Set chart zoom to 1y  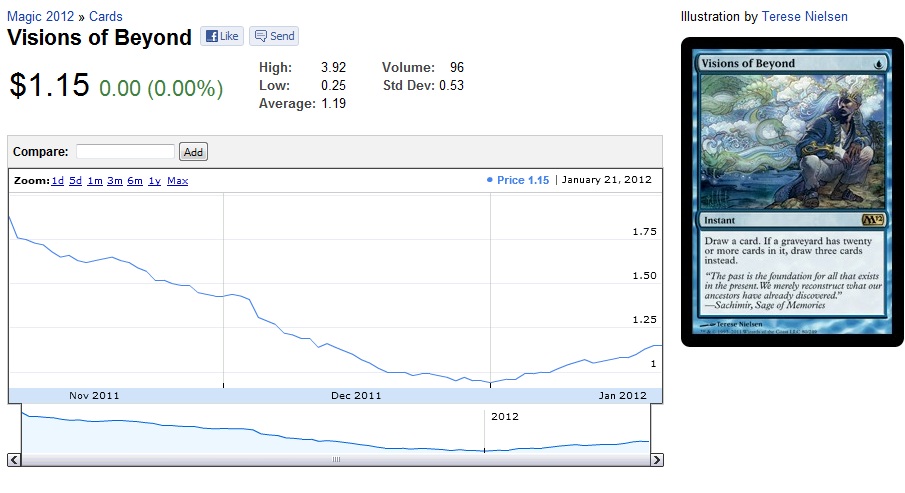point(154,181)
